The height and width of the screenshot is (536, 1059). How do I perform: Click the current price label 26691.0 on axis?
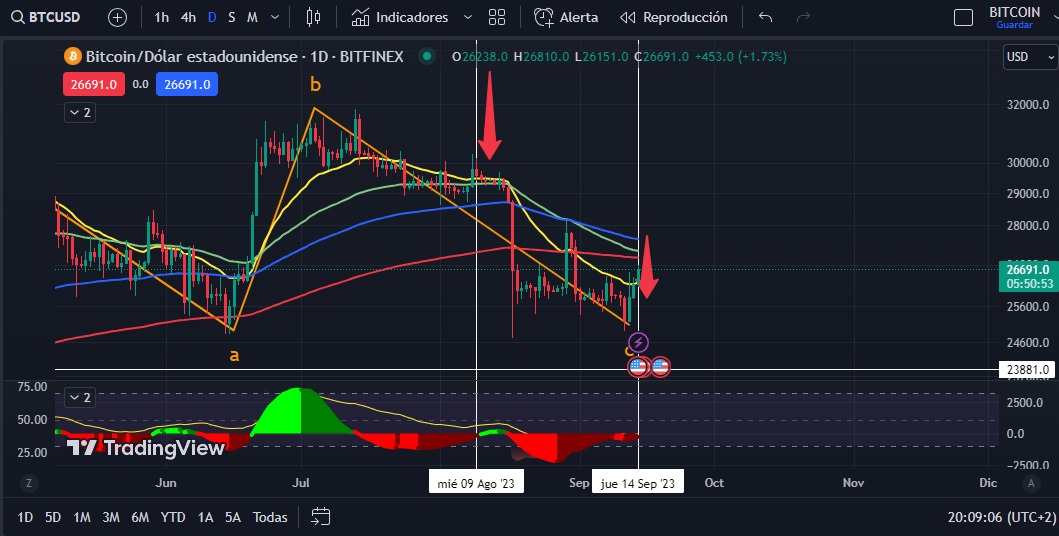coord(1027,269)
